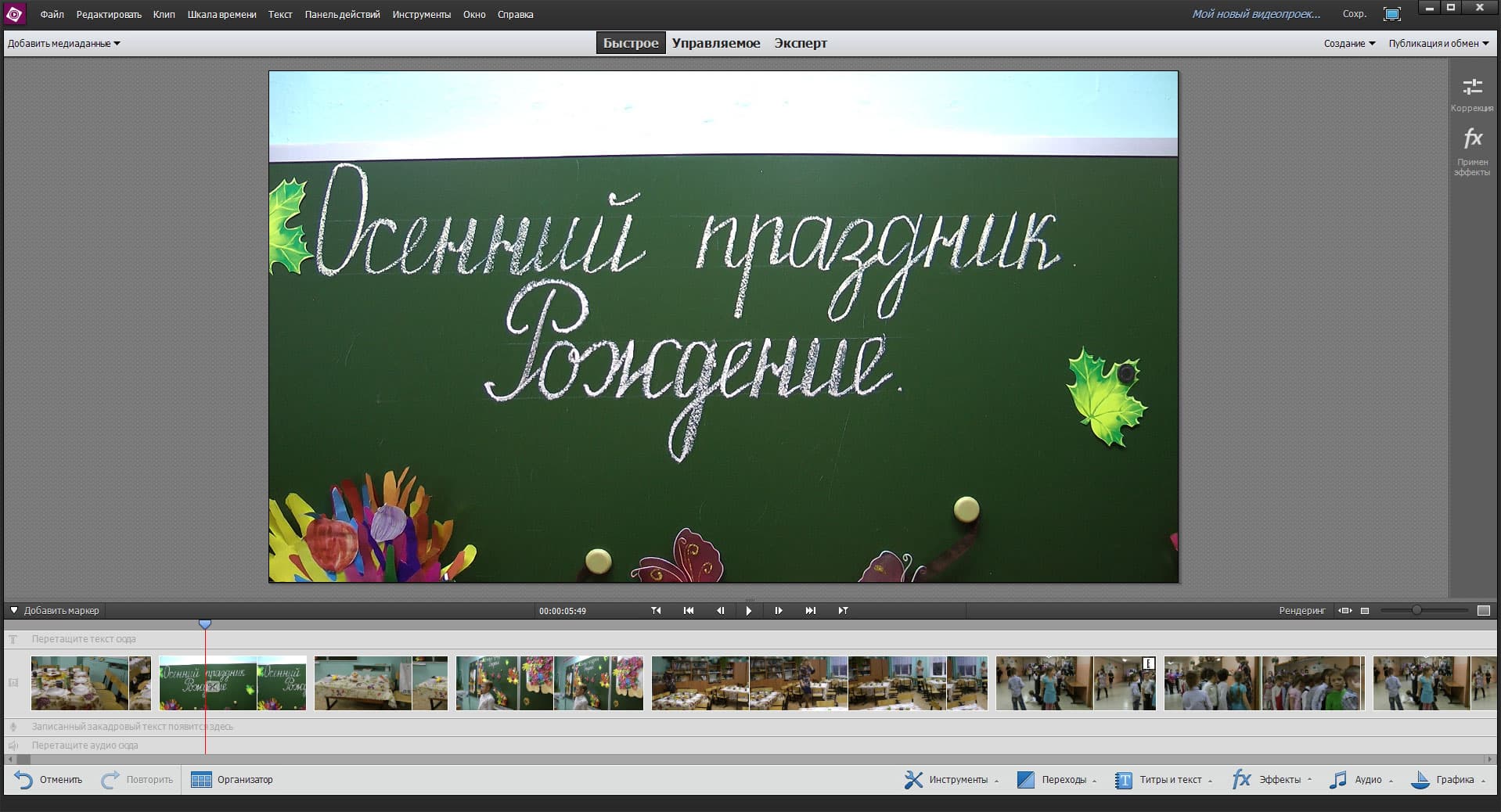Open the Шкала времени menu

click(x=221, y=15)
